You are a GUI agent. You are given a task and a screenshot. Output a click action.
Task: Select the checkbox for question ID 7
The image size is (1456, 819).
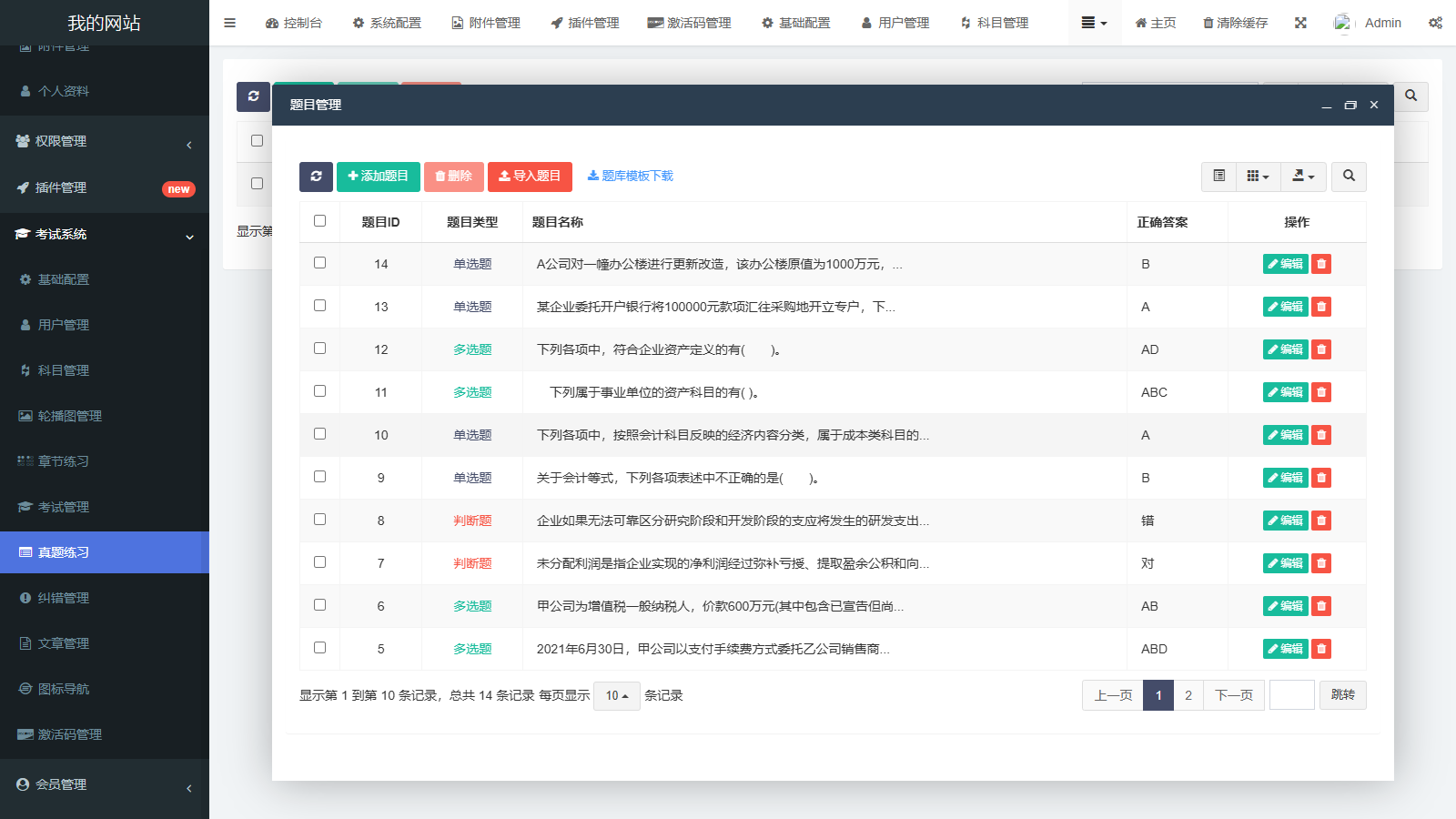[319, 562]
